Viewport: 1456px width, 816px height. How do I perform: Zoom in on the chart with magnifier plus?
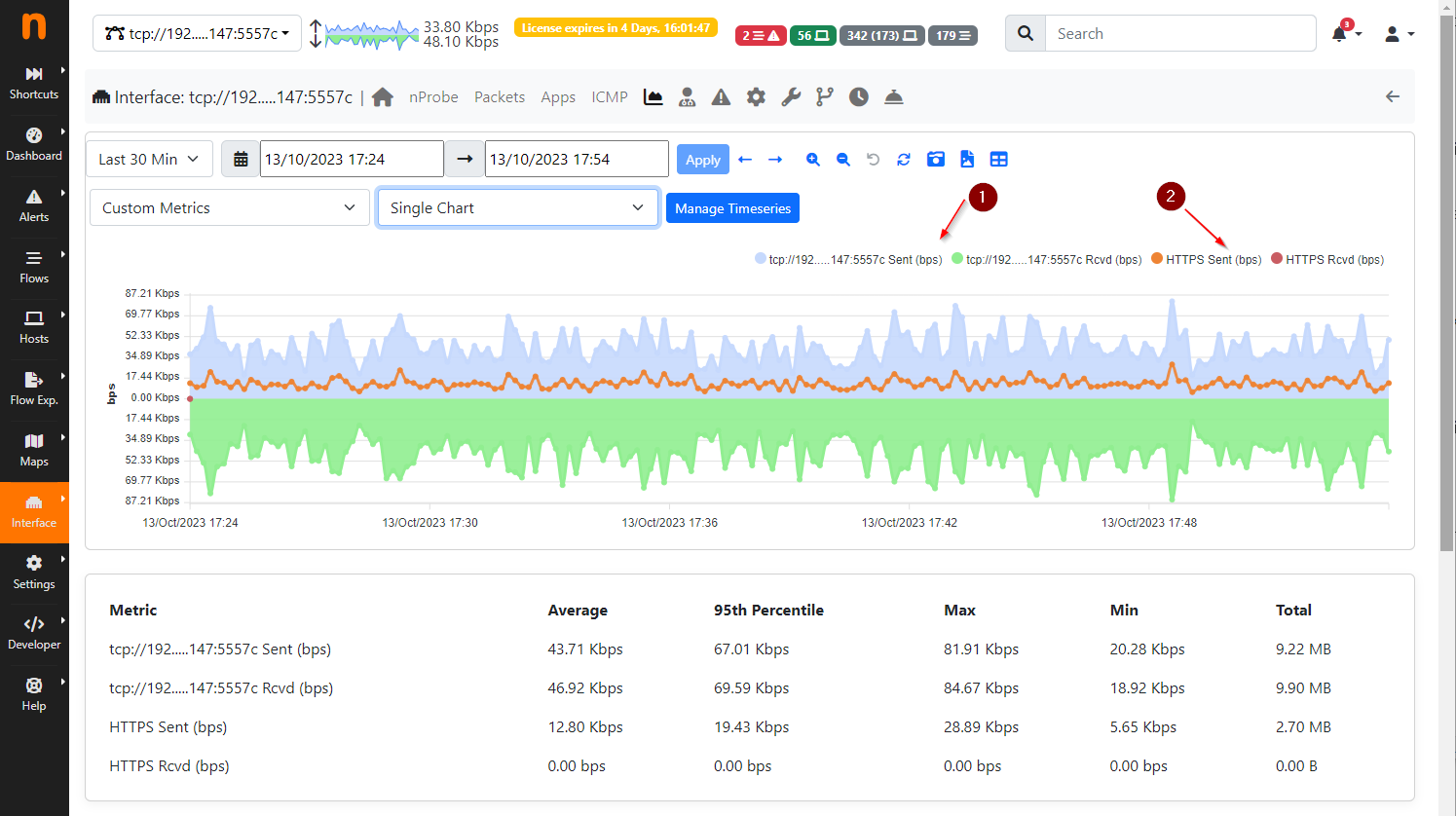812,159
